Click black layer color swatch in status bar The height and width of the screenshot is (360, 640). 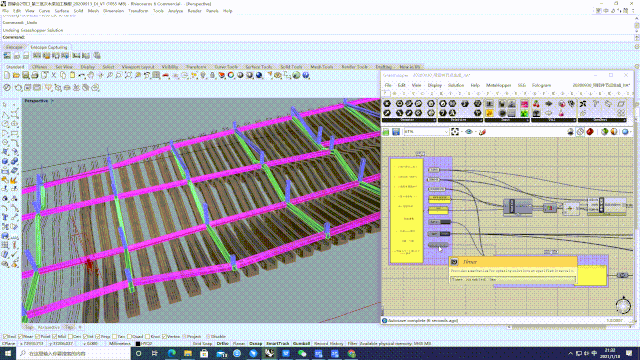click(x=138, y=344)
